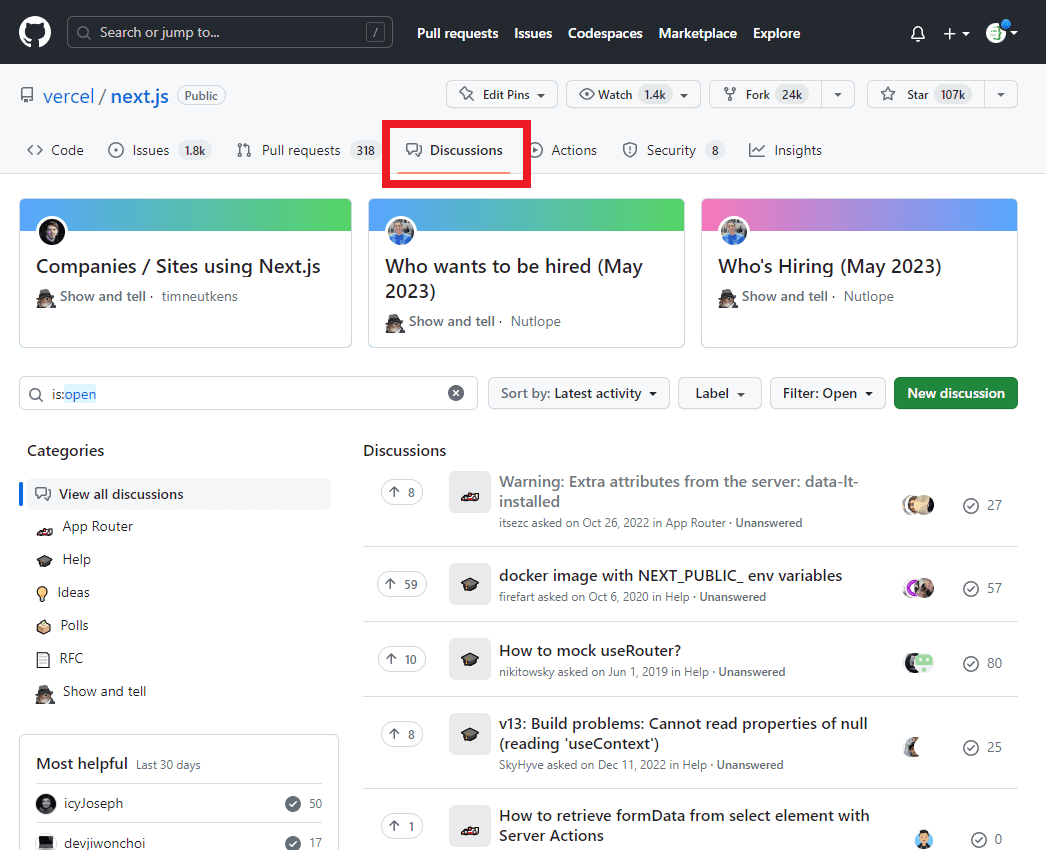Open the 'Filter: Open' dropdown
Image resolution: width=1046 pixels, height=850 pixels.
coord(827,393)
